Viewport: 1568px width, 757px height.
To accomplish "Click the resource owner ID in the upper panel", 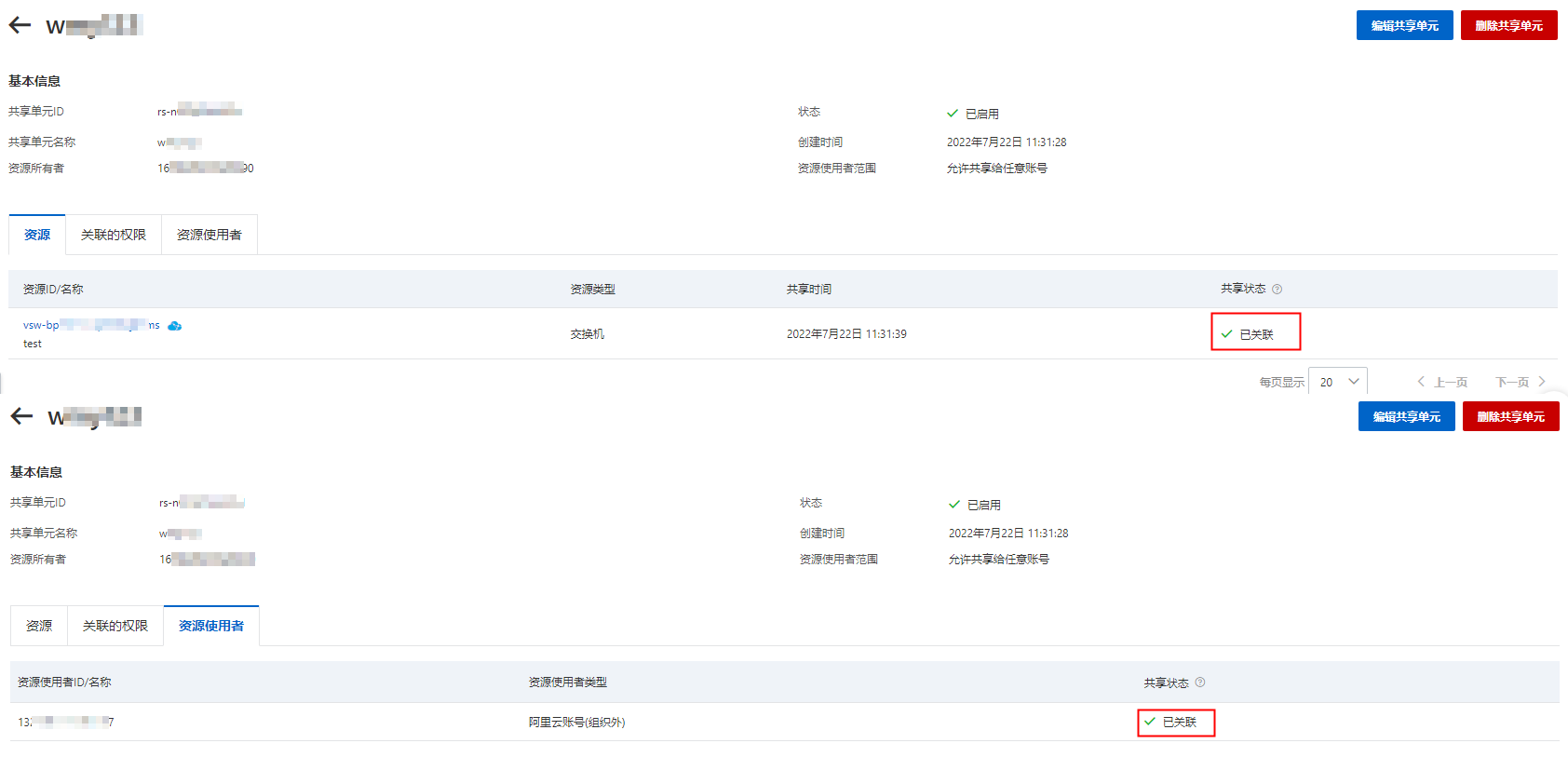I will click(206, 169).
